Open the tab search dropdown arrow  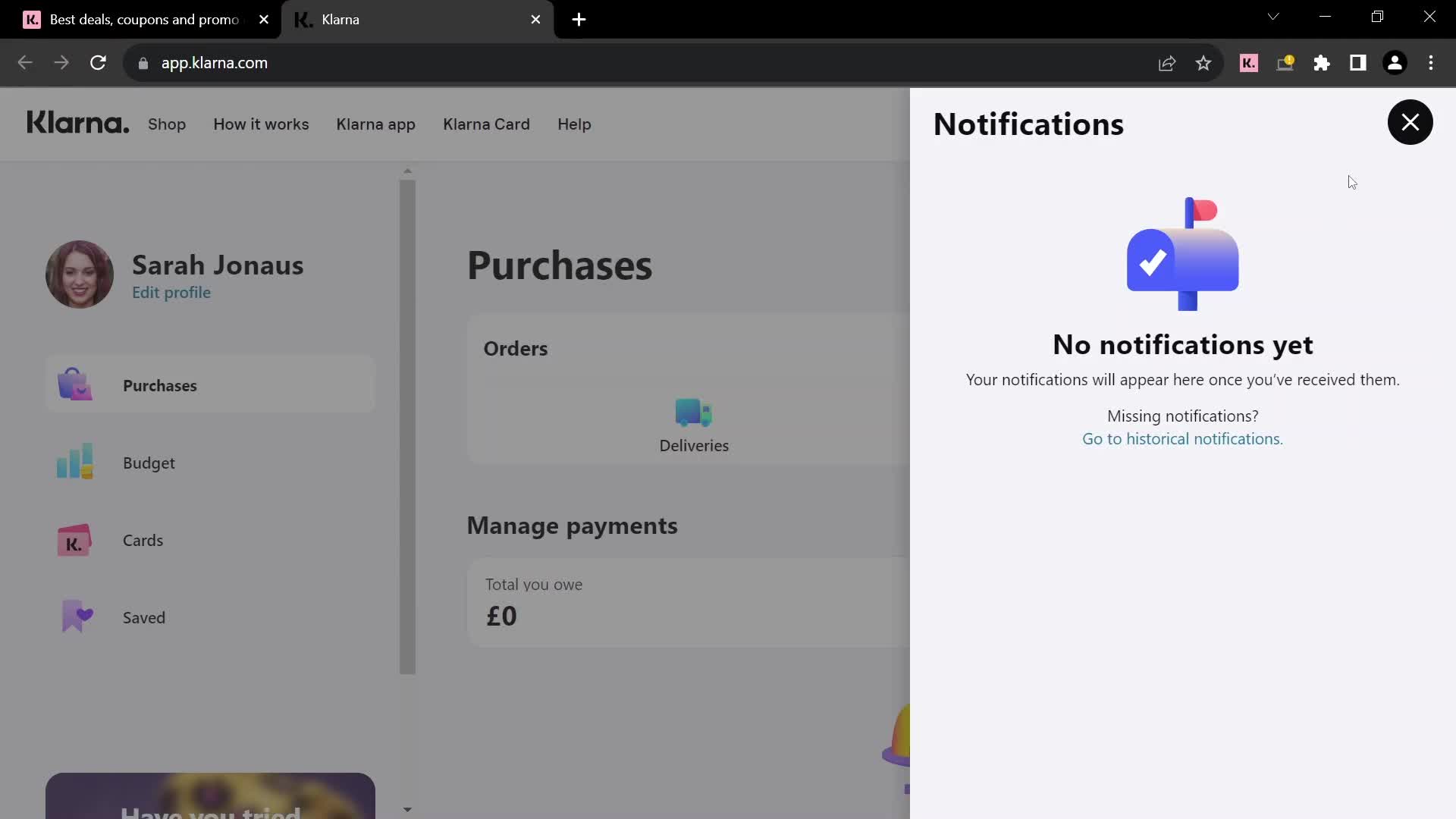coord(1273,17)
